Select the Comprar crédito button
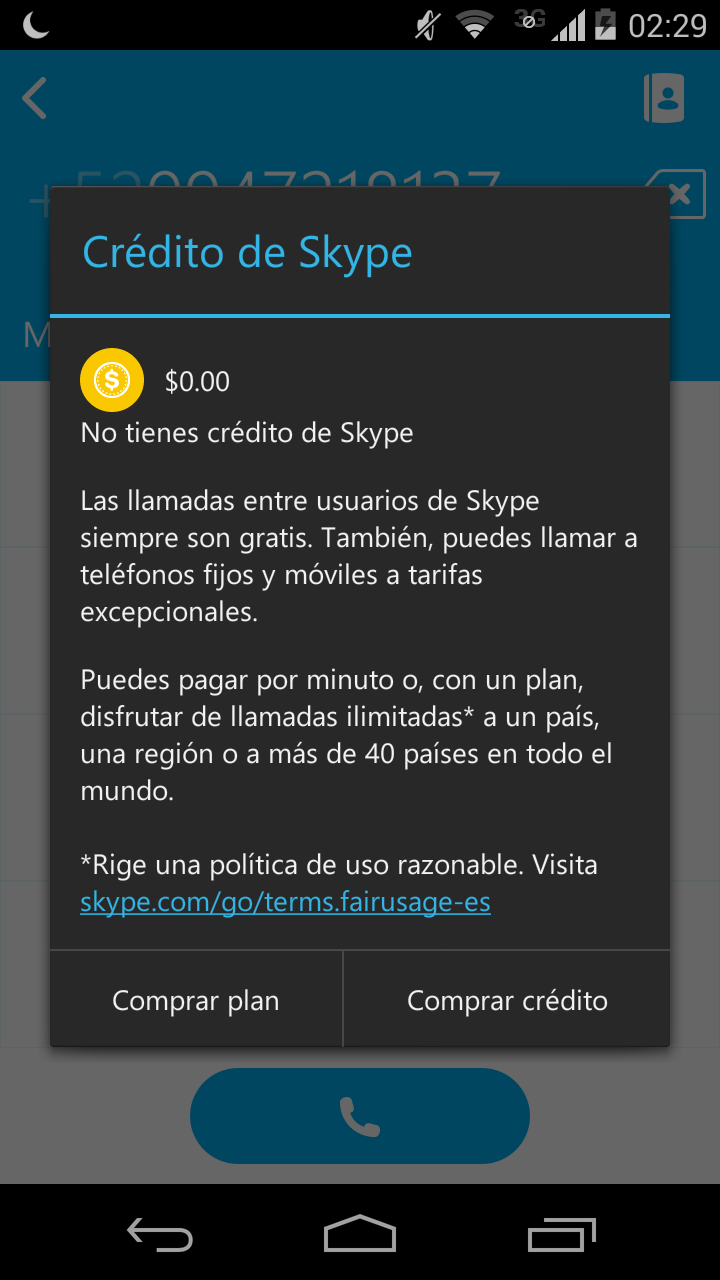Screen dimensions: 720x1280 [x=507, y=1000]
